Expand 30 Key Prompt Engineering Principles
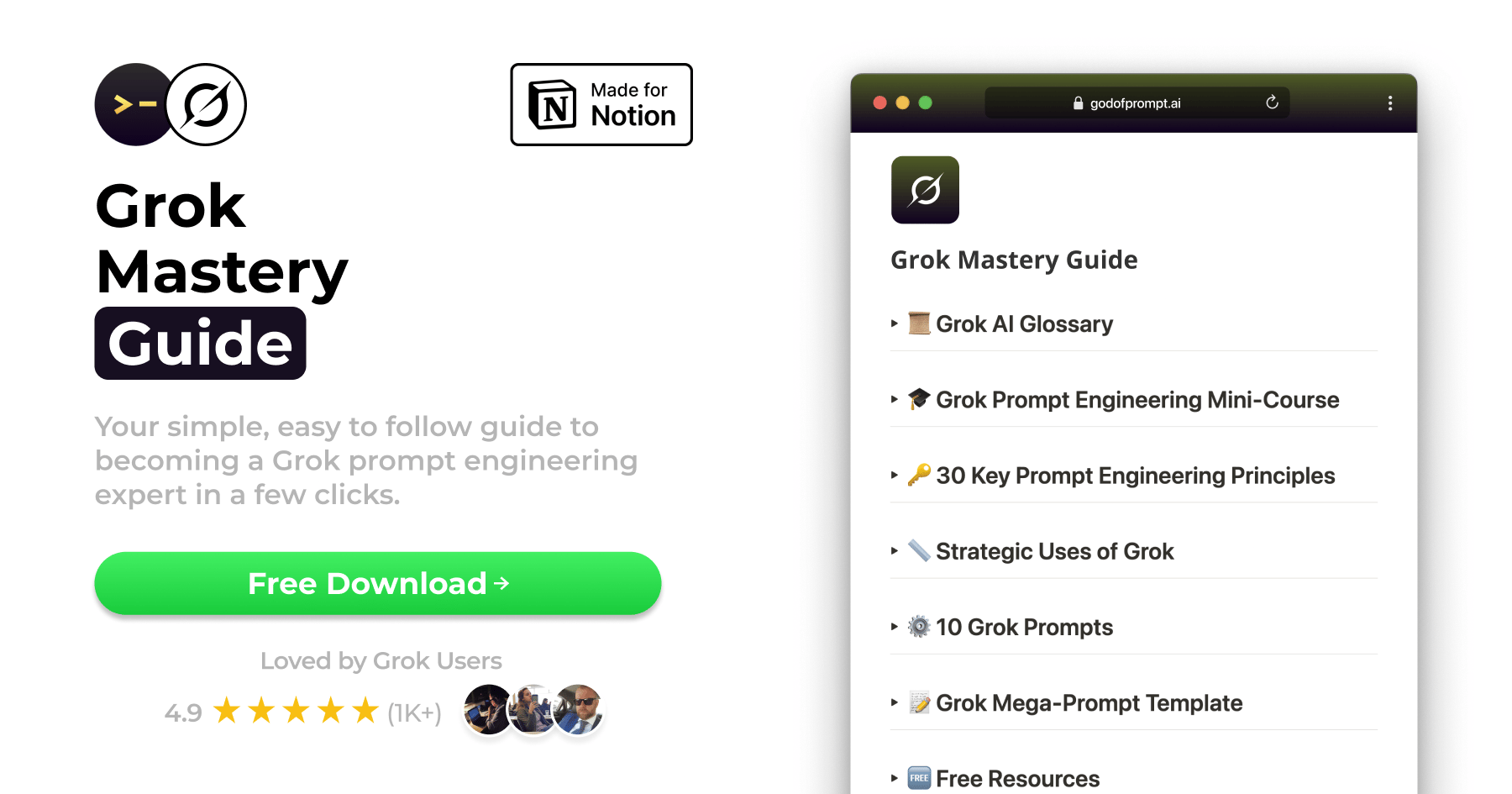This screenshot has width=1512, height=794. click(895, 475)
